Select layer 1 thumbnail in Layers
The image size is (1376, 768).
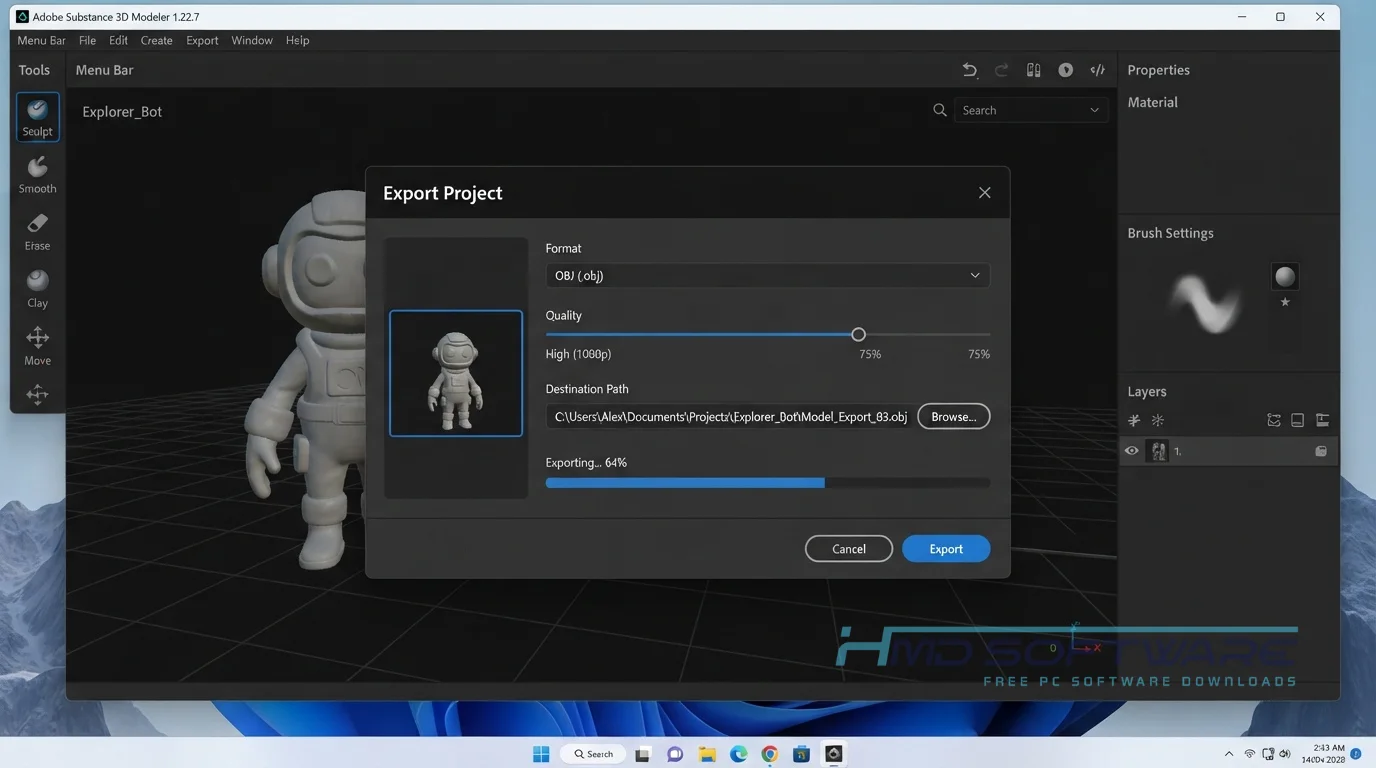1158,451
